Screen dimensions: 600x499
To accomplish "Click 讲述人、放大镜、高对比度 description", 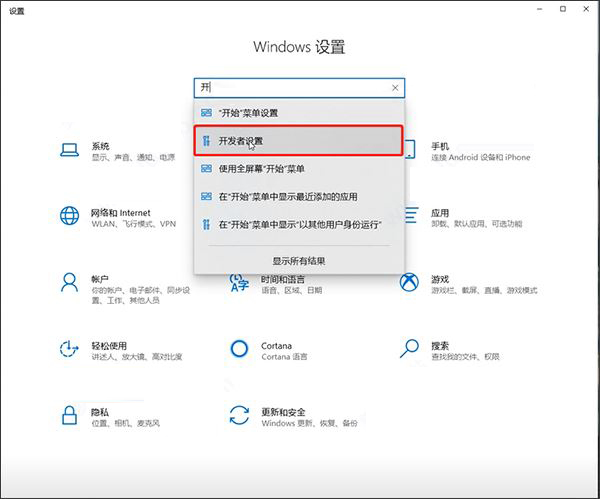I will (x=137, y=357).
